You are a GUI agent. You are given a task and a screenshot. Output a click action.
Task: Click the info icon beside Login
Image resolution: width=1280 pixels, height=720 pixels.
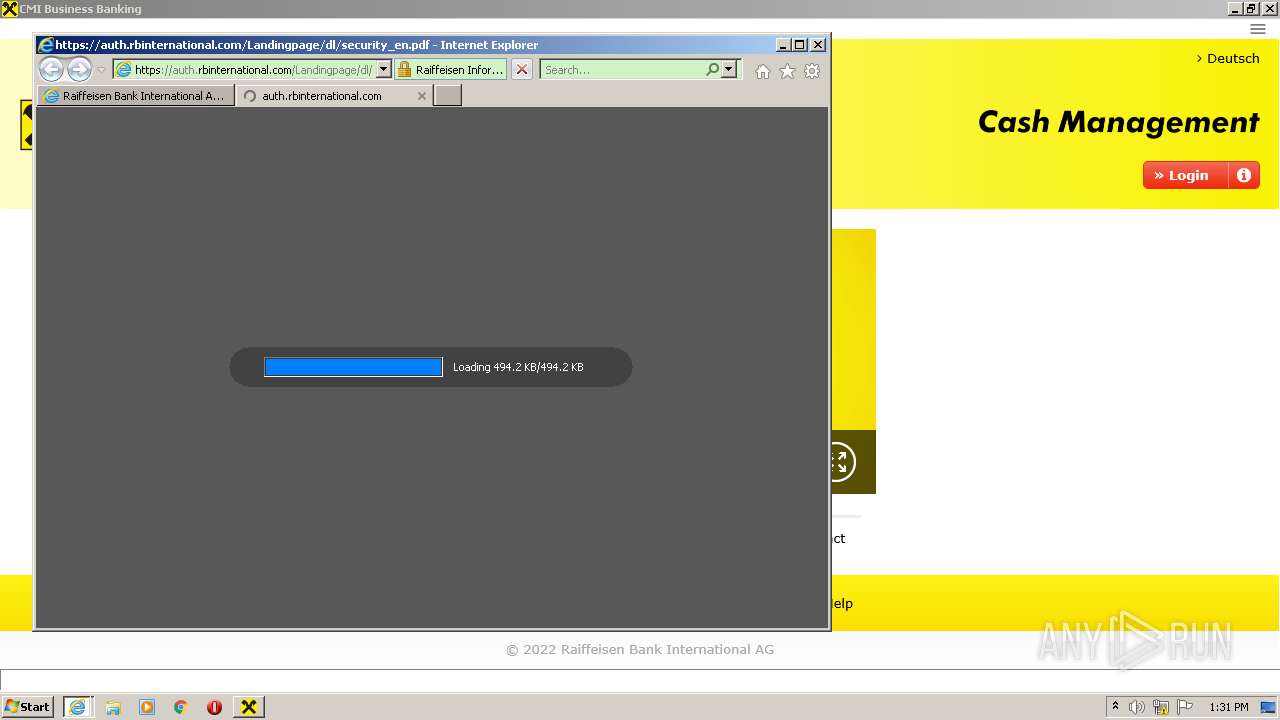coord(1244,175)
